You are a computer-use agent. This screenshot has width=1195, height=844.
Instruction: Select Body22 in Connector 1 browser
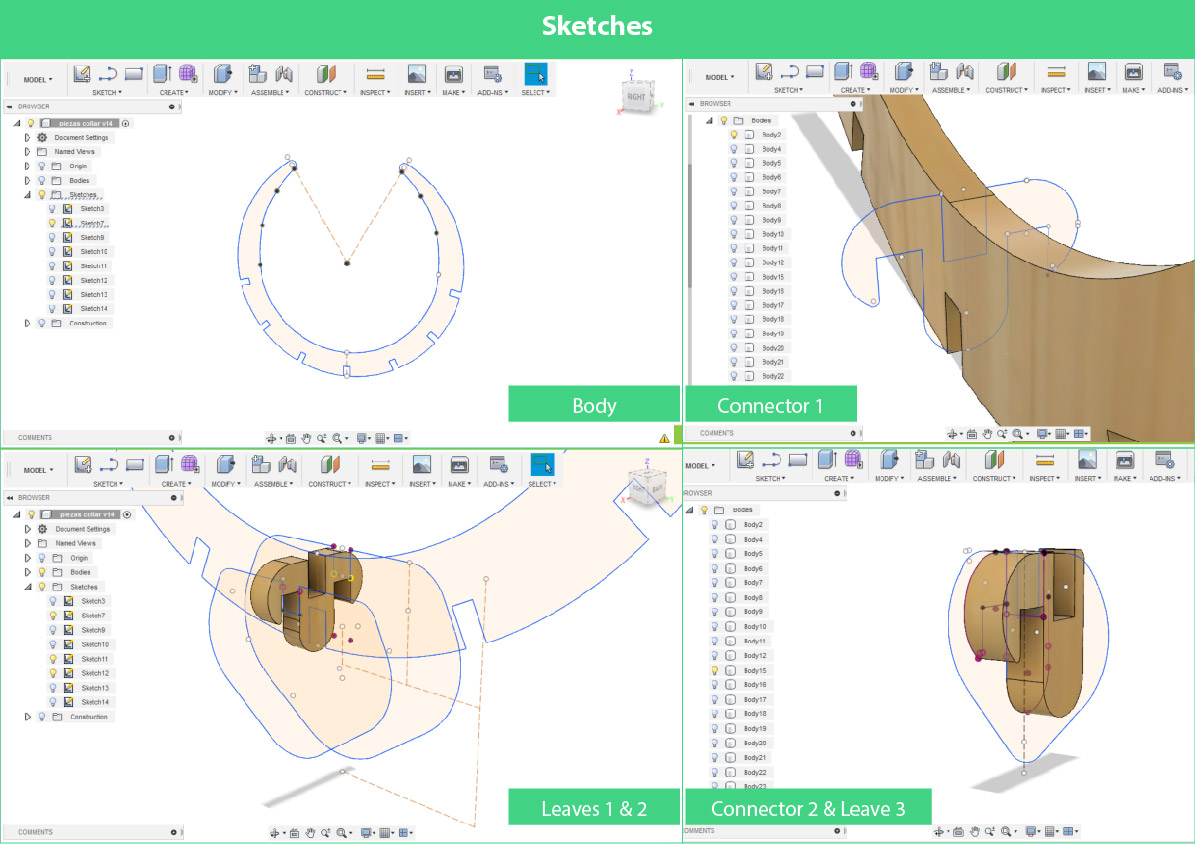click(x=773, y=376)
